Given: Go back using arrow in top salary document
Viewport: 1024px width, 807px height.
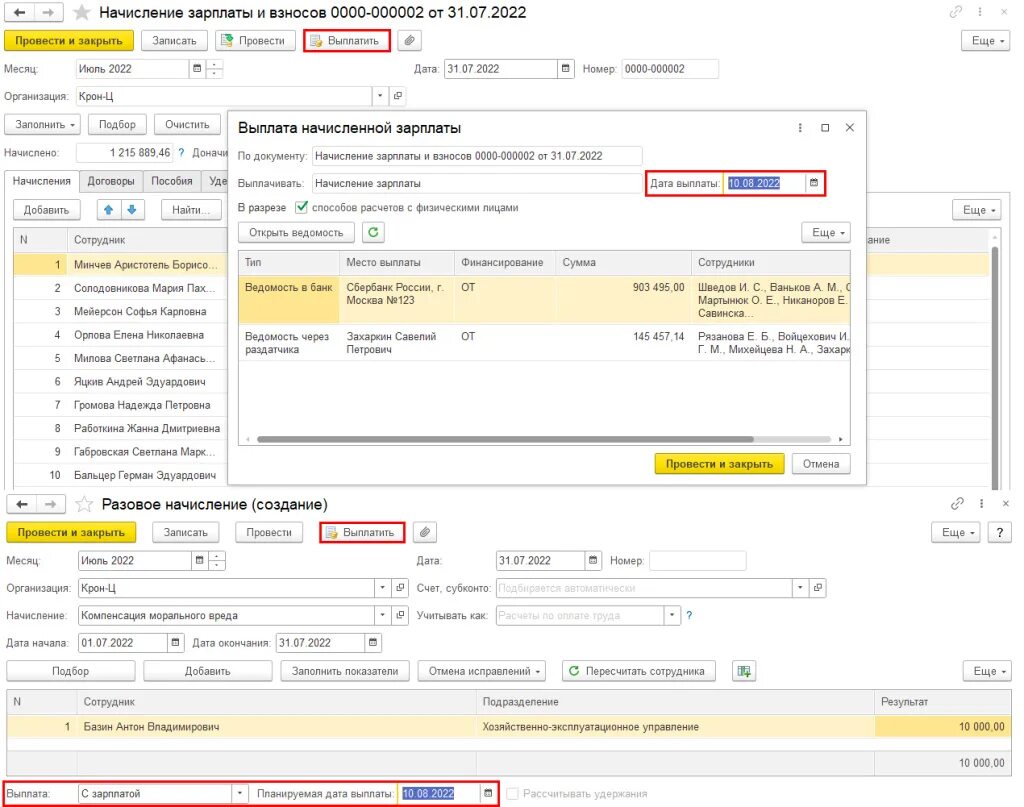Looking at the screenshot, I should point(20,12).
